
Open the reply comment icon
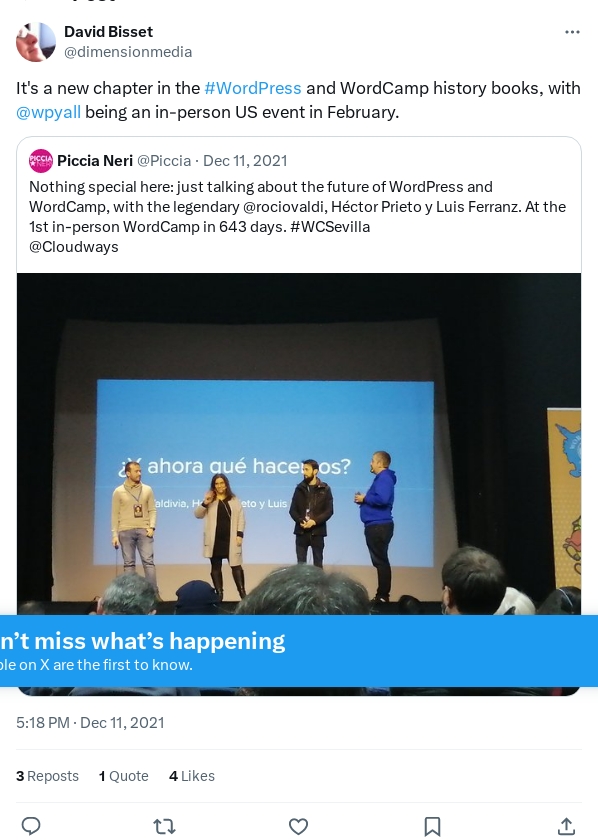click(31, 826)
